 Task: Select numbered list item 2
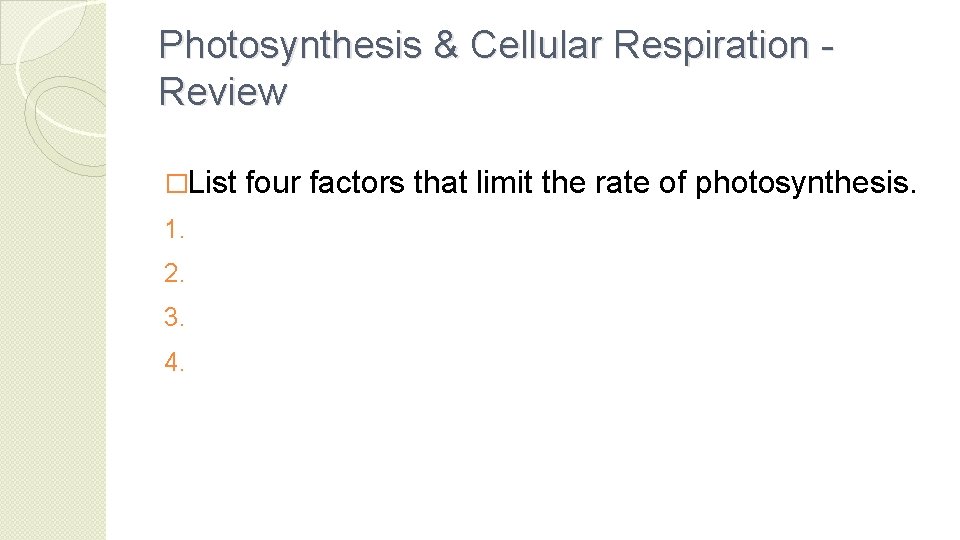175,273
